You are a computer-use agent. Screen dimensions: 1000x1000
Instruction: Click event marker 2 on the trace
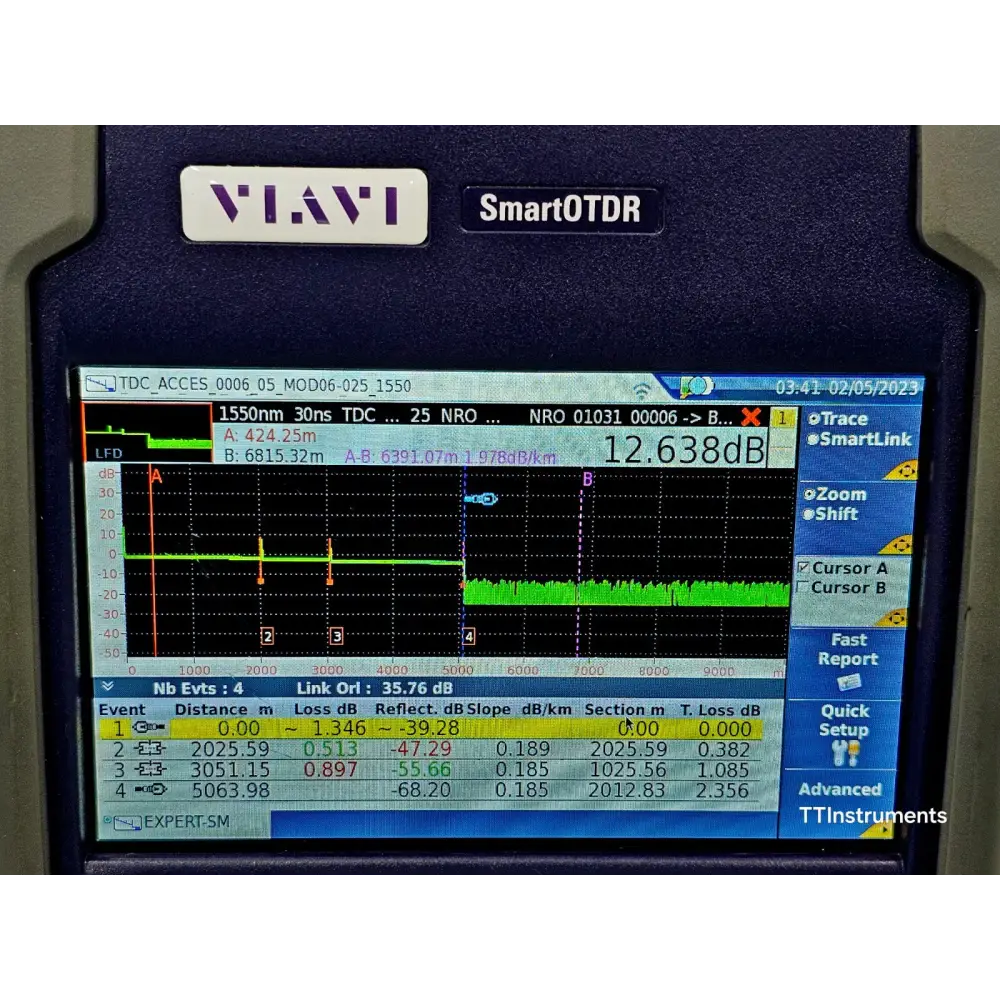267,636
